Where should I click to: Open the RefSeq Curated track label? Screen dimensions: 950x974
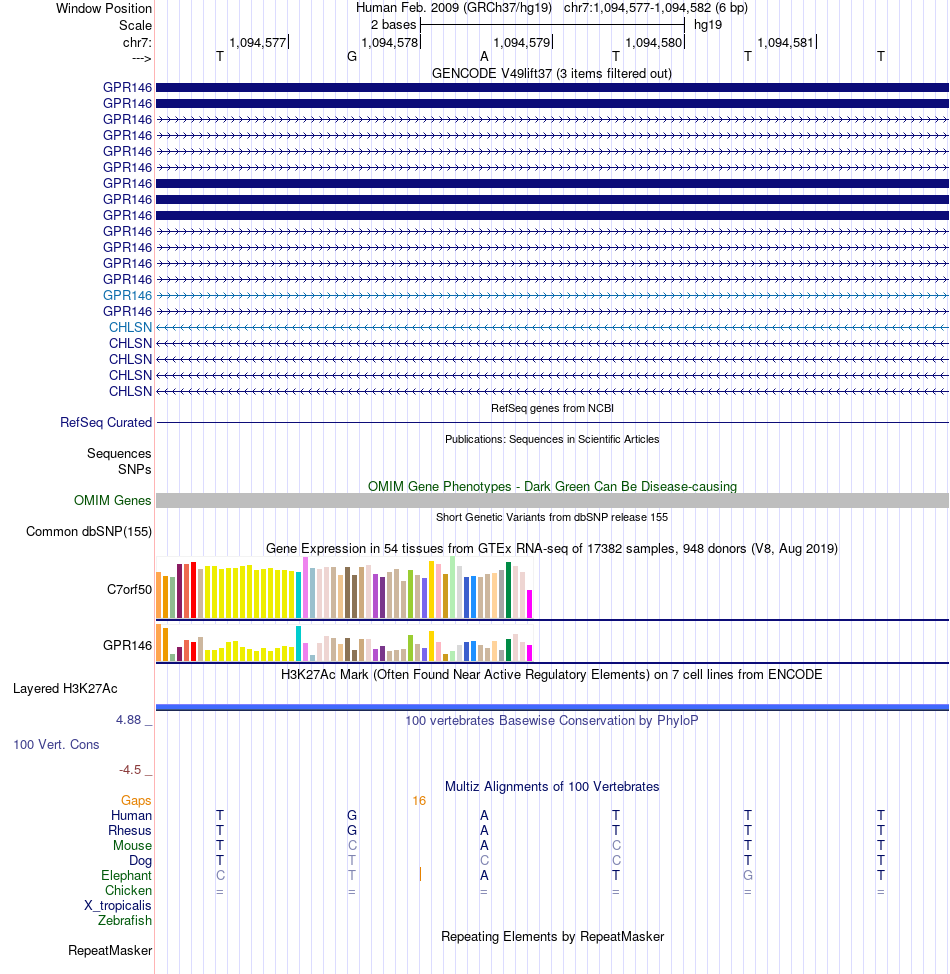(x=106, y=422)
